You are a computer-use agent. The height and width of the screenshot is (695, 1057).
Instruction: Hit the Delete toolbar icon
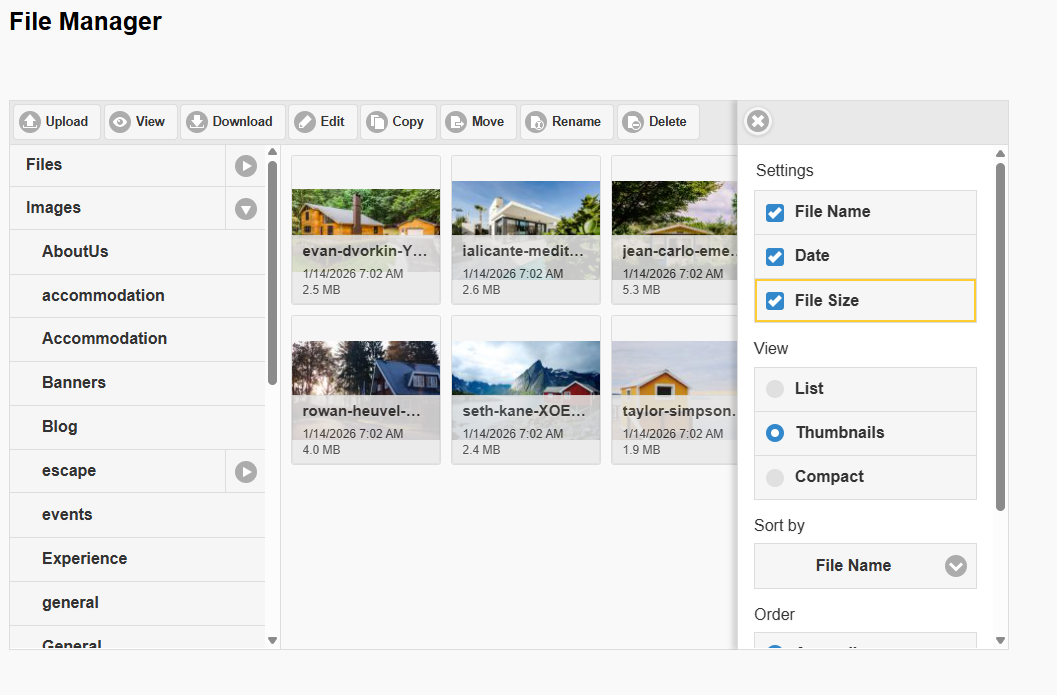(633, 122)
